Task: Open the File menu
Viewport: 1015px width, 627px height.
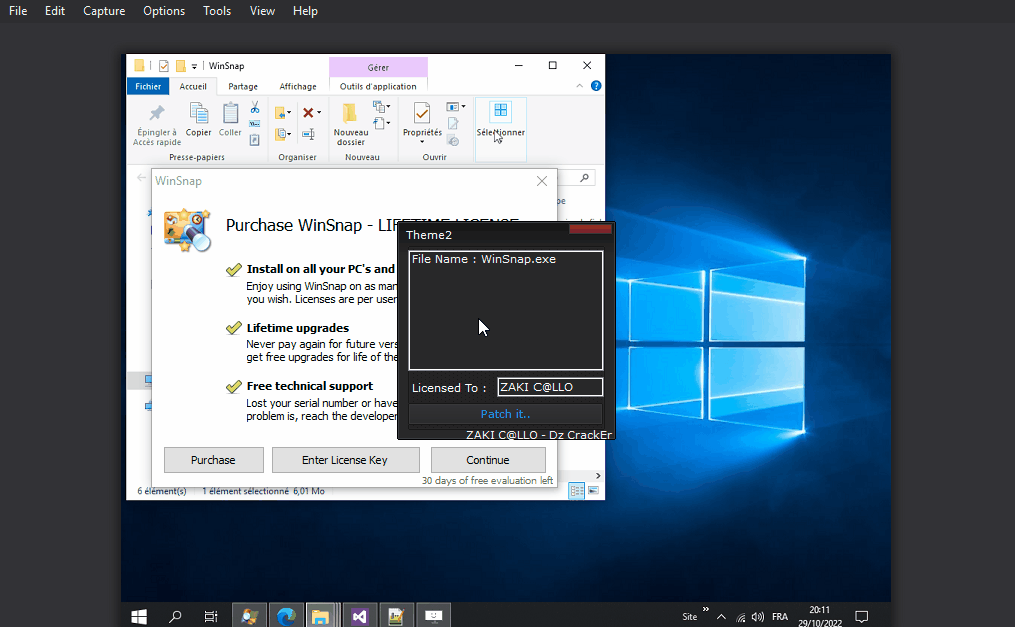Action: click(x=18, y=11)
